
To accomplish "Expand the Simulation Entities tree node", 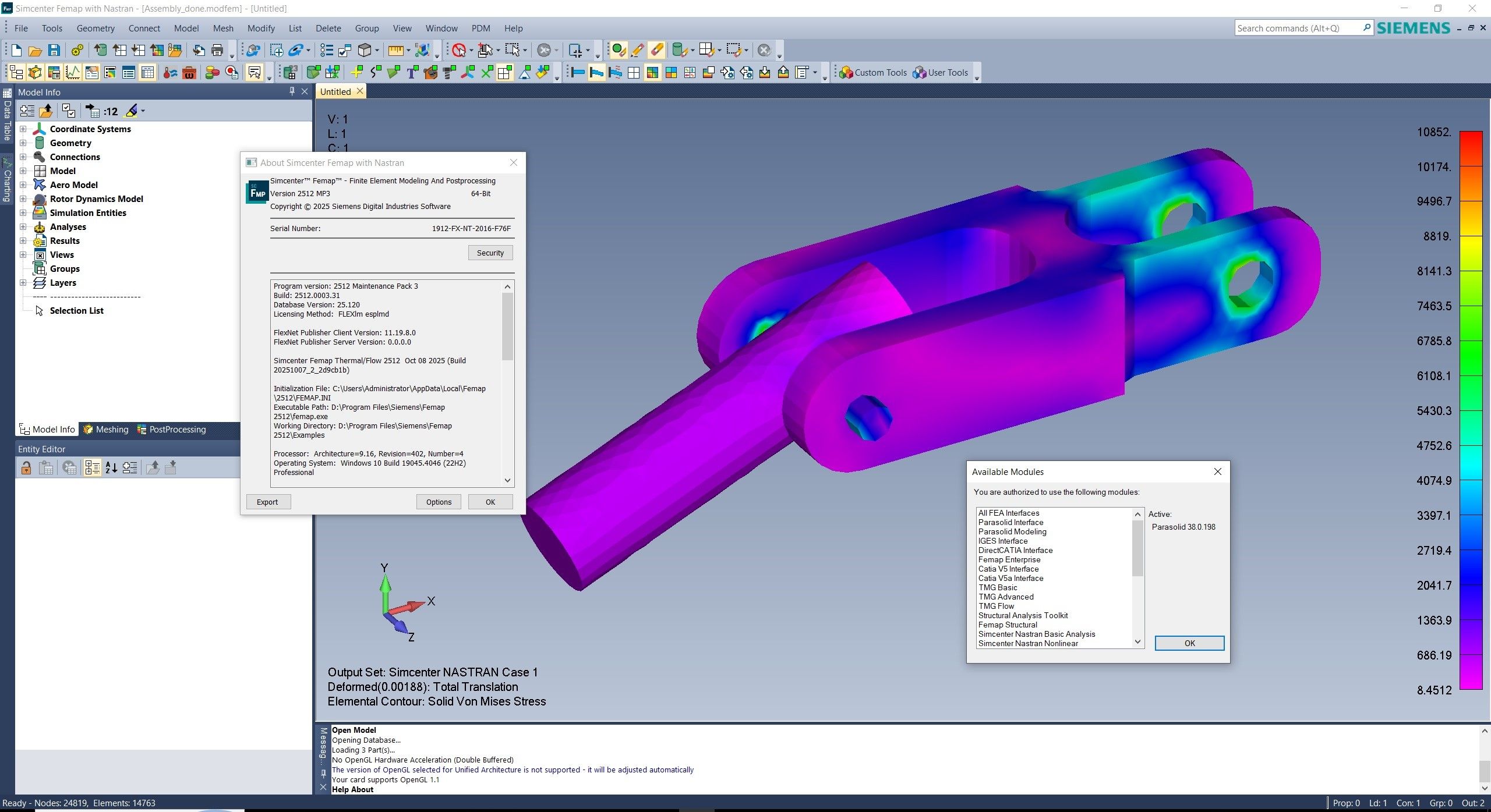I will point(23,213).
